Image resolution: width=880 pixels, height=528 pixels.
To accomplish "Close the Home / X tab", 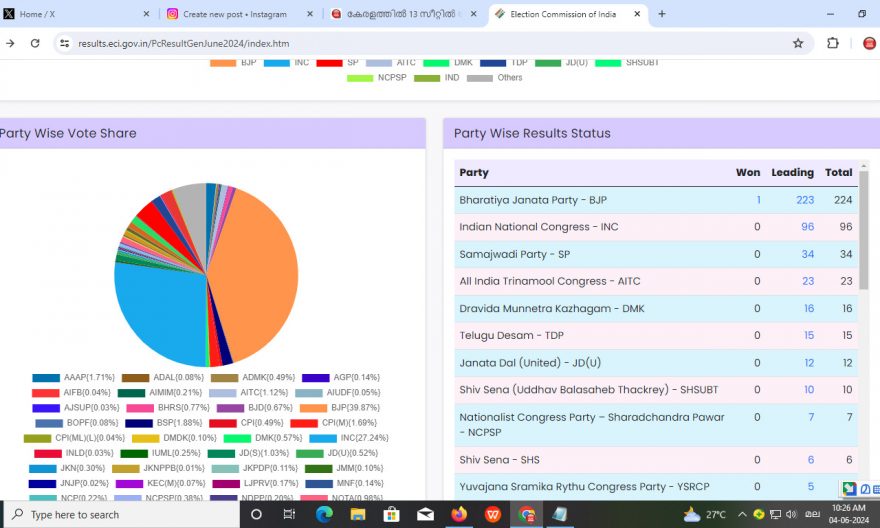I will (x=146, y=14).
